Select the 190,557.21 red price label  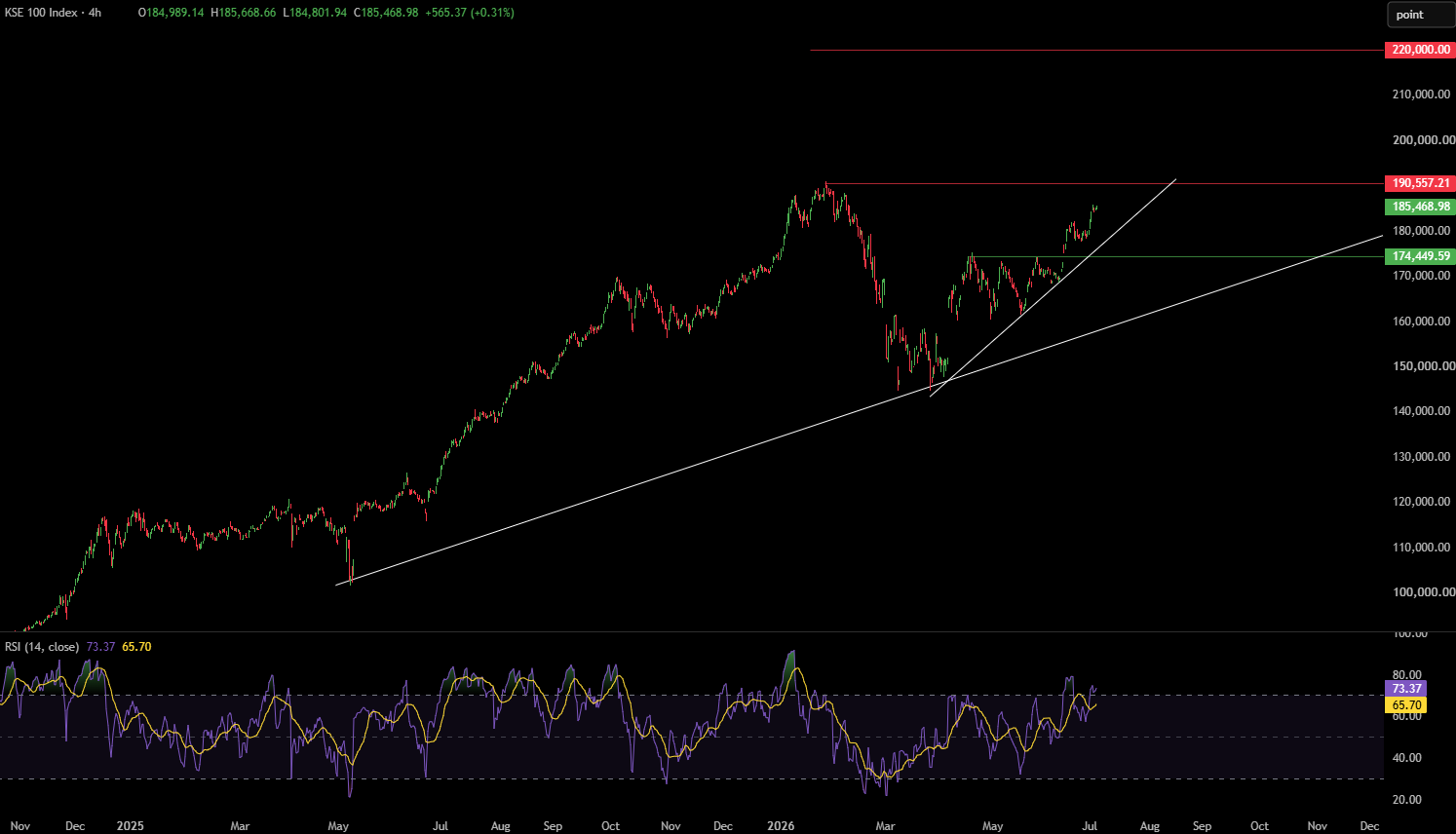point(1420,183)
